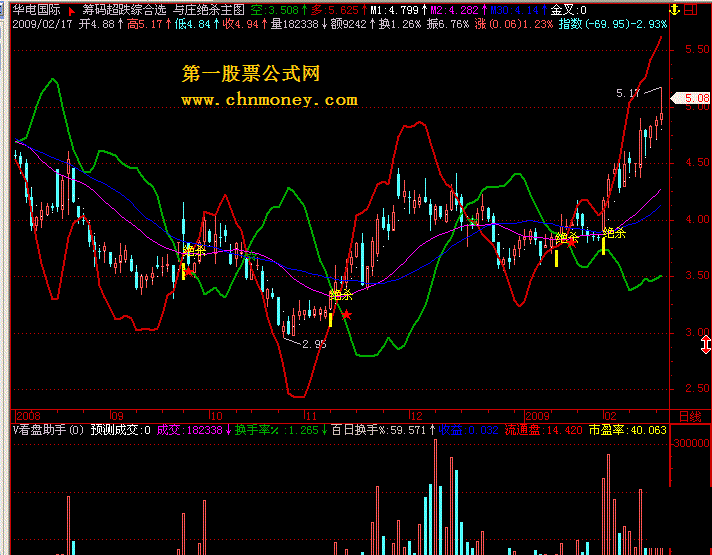Click the 2008 marker on time axis
This screenshot has height=555, width=712.
tap(28, 416)
